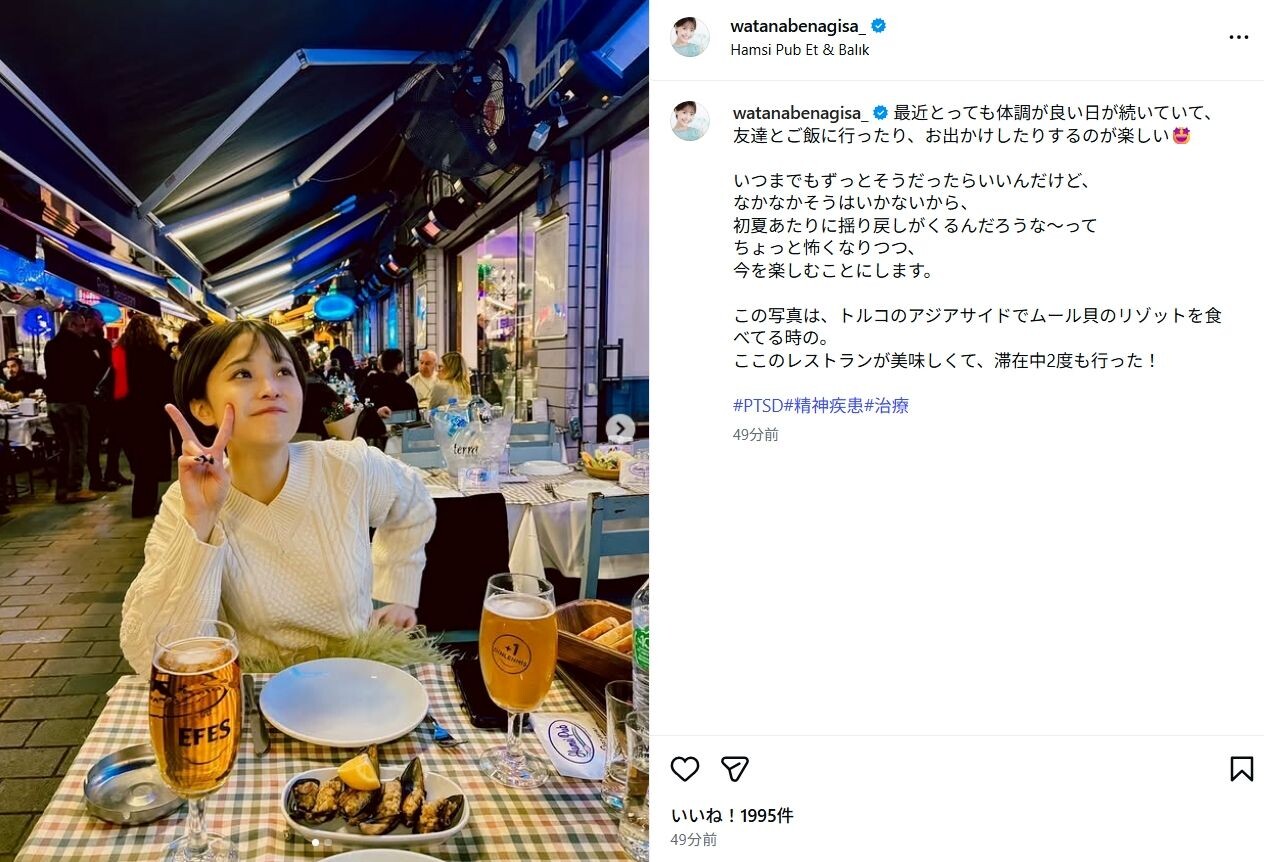This screenshot has width=1264, height=862.
Task: Save the post with the bookmark icon
Action: coord(1241,768)
